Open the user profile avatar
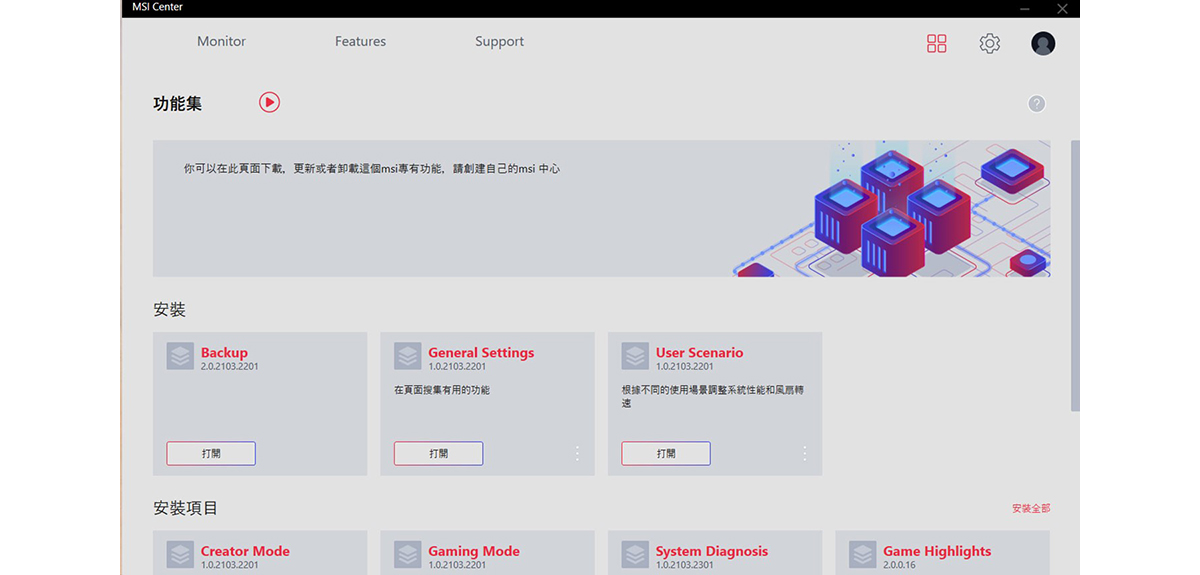Image resolution: width=1200 pixels, height=575 pixels. (1043, 43)
